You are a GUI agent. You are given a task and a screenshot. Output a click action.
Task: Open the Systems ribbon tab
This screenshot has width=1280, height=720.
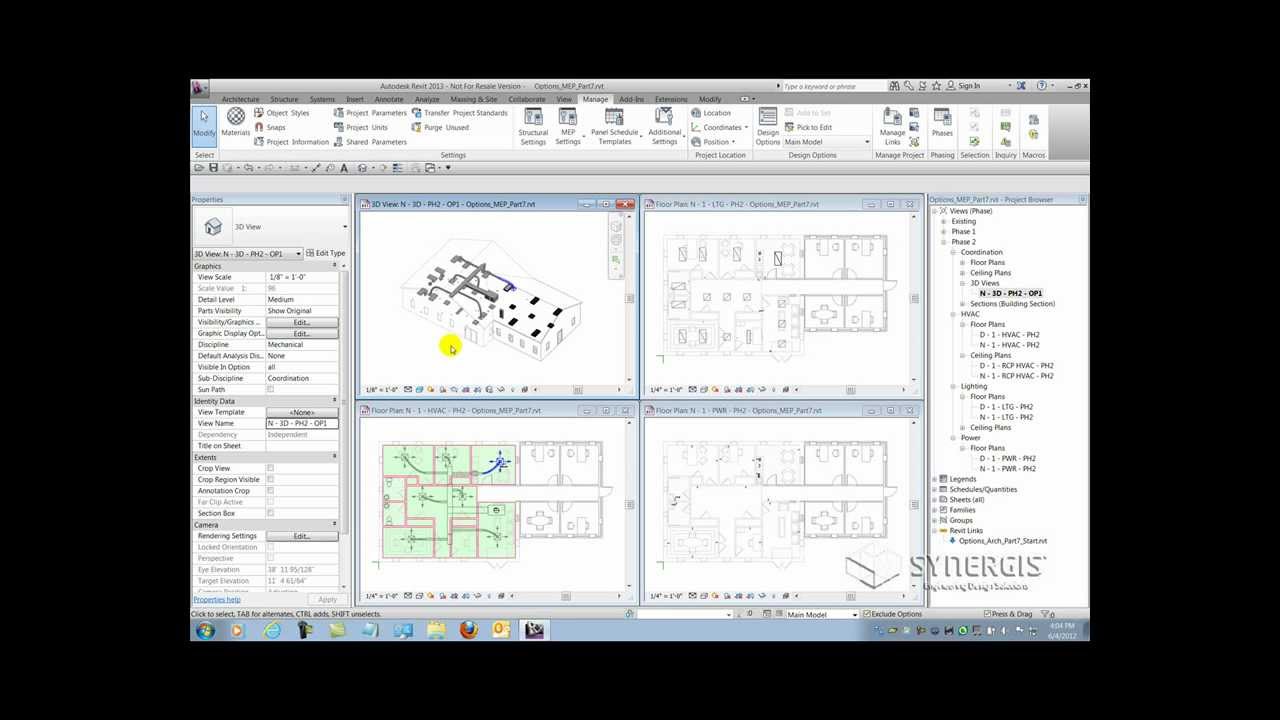tap(322, 99)
